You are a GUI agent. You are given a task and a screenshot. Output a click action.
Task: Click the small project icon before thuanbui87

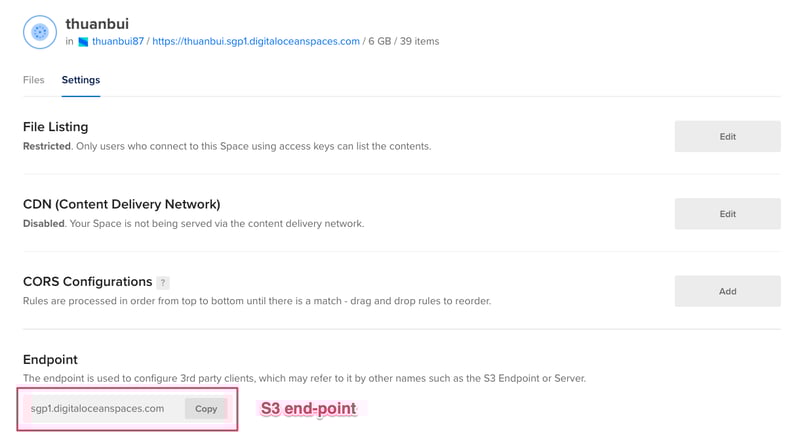pyautogui.click(x=84, y=42)
